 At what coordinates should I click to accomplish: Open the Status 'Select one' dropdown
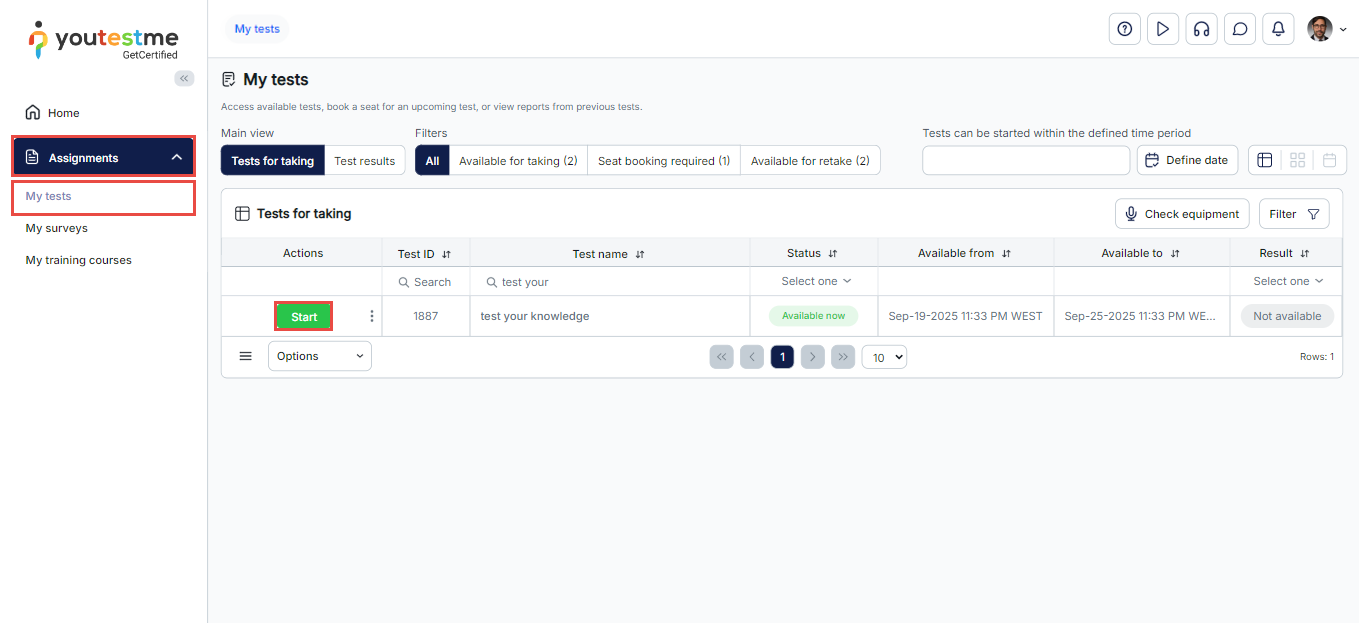coord(815,281)
